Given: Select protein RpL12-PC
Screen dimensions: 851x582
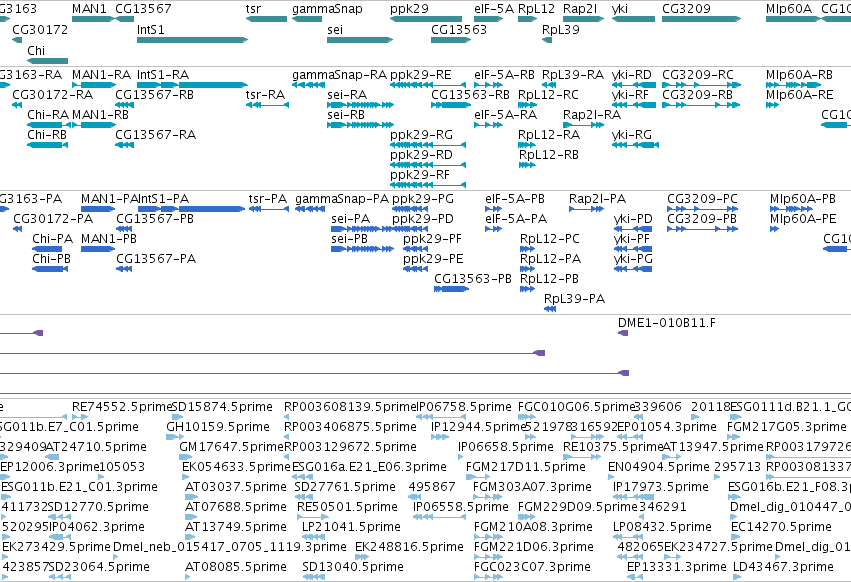Looking at the screenshot, I should (528, 249).
